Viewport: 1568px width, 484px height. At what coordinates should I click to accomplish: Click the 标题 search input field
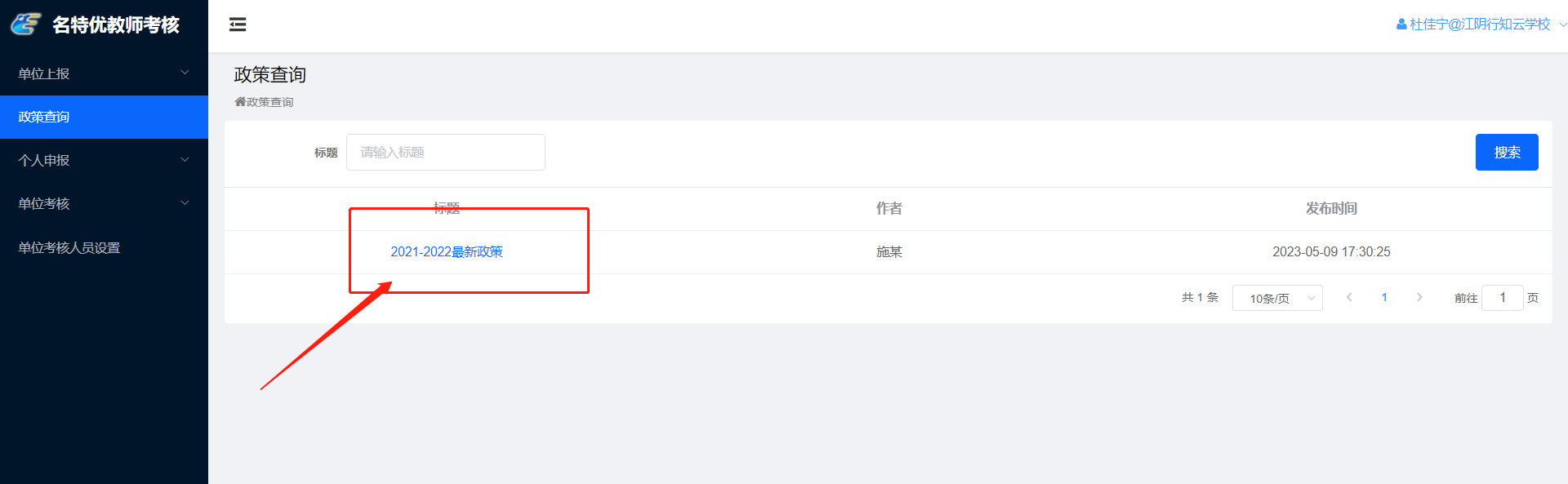(x=446, y=153)
